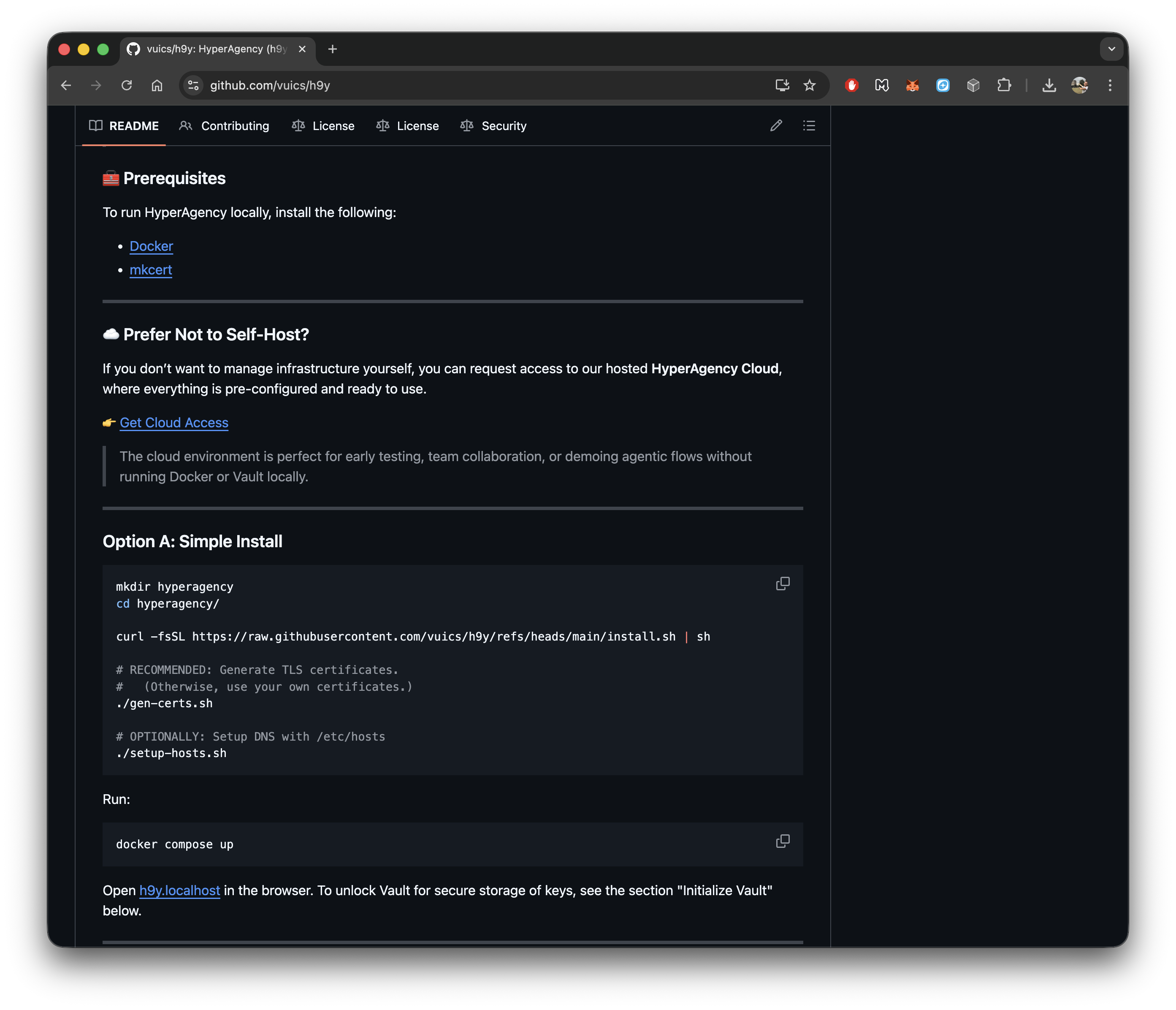Bookmark this page with star icon
This screenshot has width=1176, height=1010.
coord(809,85)
